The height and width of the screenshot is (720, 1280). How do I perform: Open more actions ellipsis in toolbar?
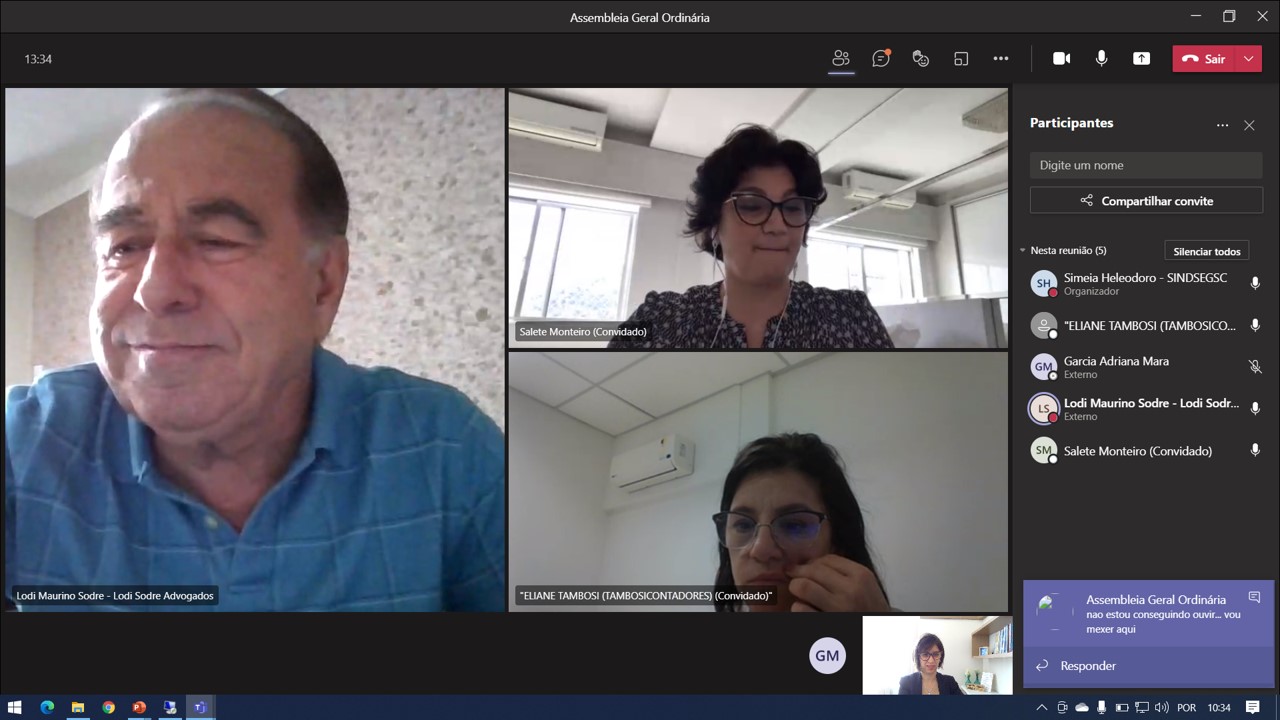(x=1001, y=59)
